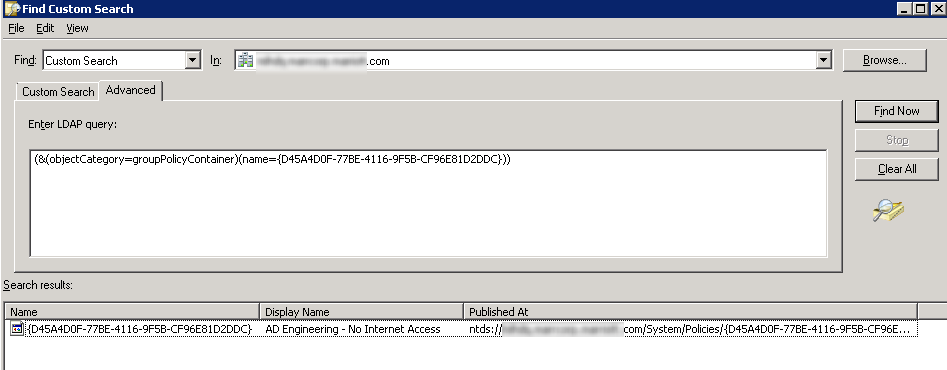Click inside the LDAP query text box
Viewport: 947px width, 370px height.
(x=428, y=203)
